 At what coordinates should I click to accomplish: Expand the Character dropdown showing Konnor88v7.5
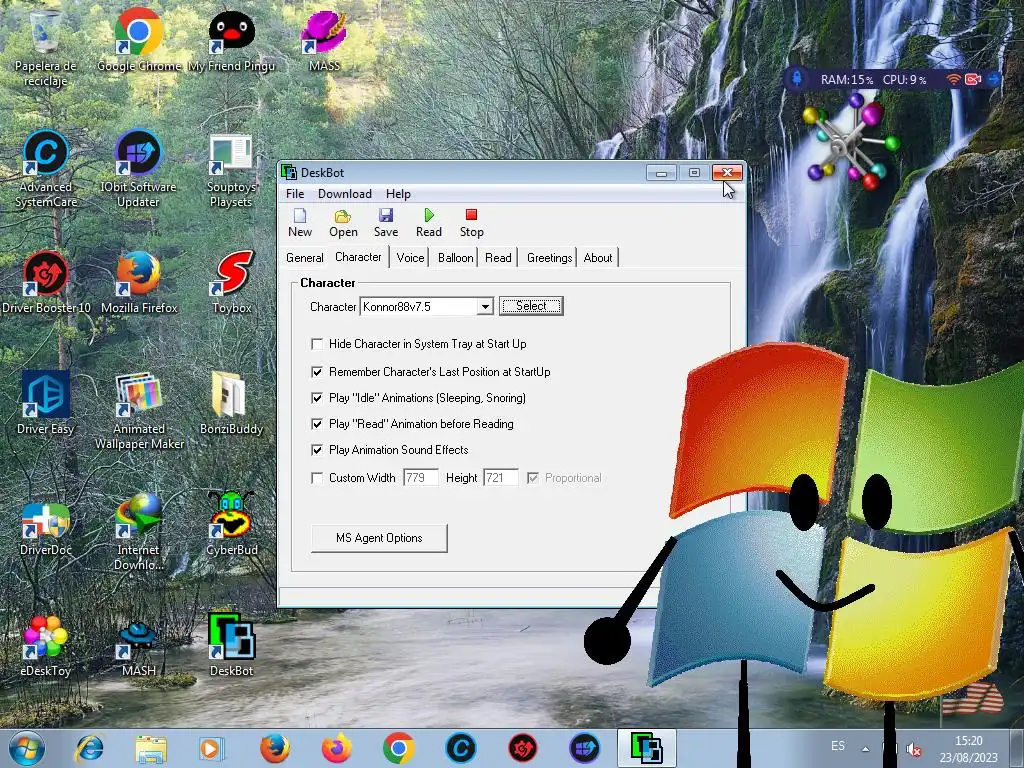coord(485,306)
